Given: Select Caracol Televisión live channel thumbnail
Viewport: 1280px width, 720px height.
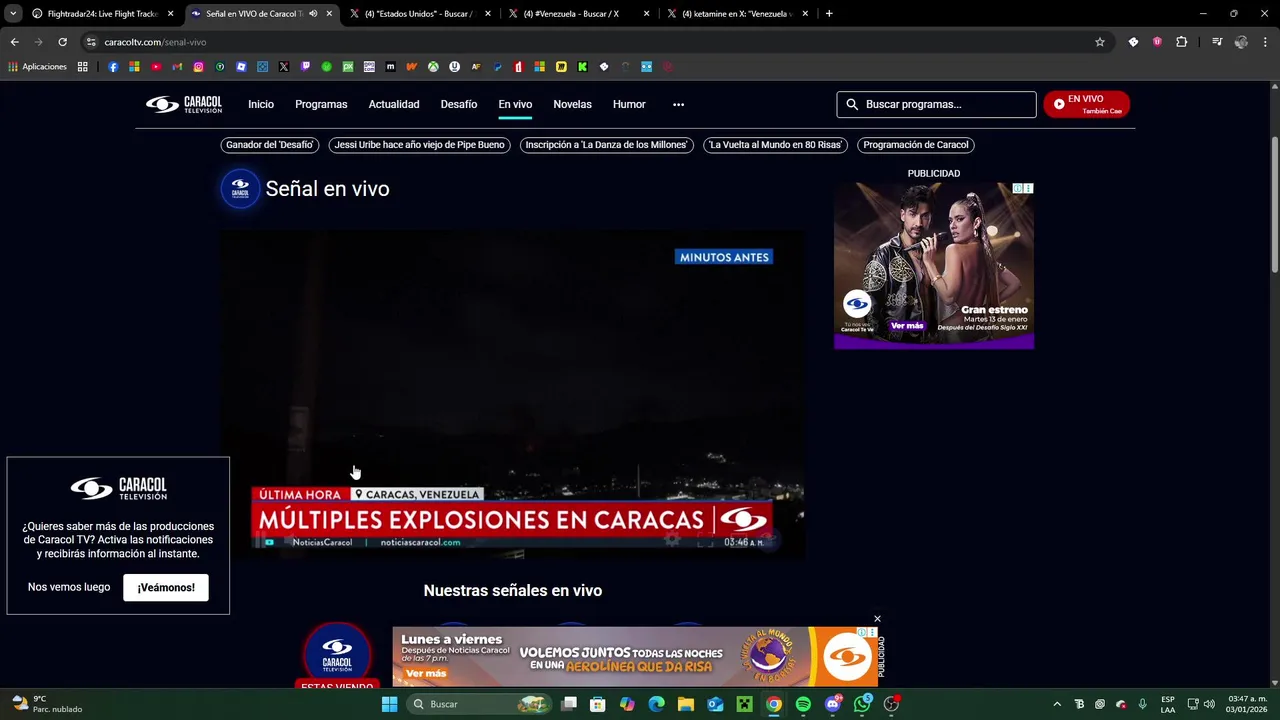Looking at the screenshot, I should click(x=337, y=654).
